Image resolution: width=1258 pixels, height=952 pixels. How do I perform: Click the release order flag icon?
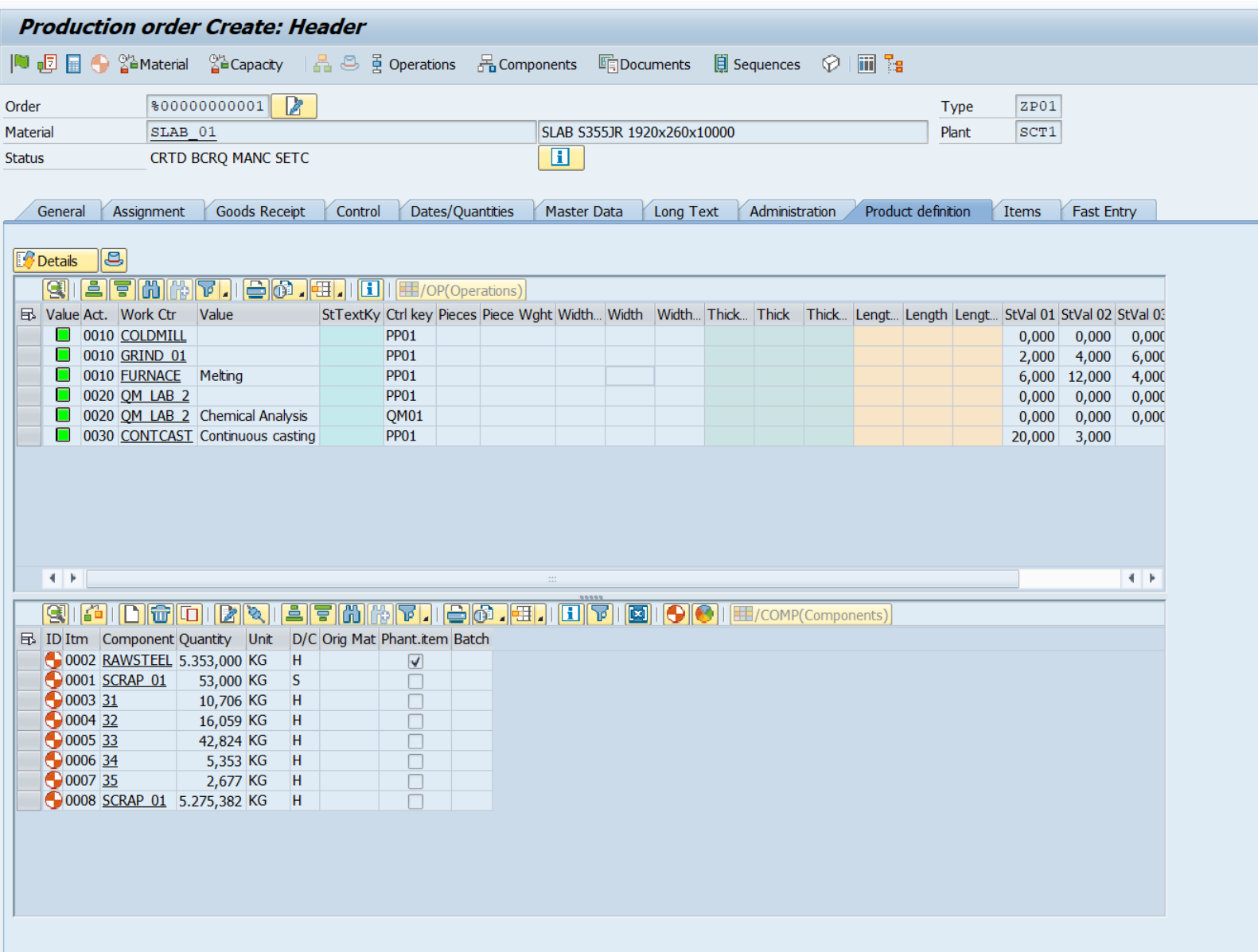20,64
